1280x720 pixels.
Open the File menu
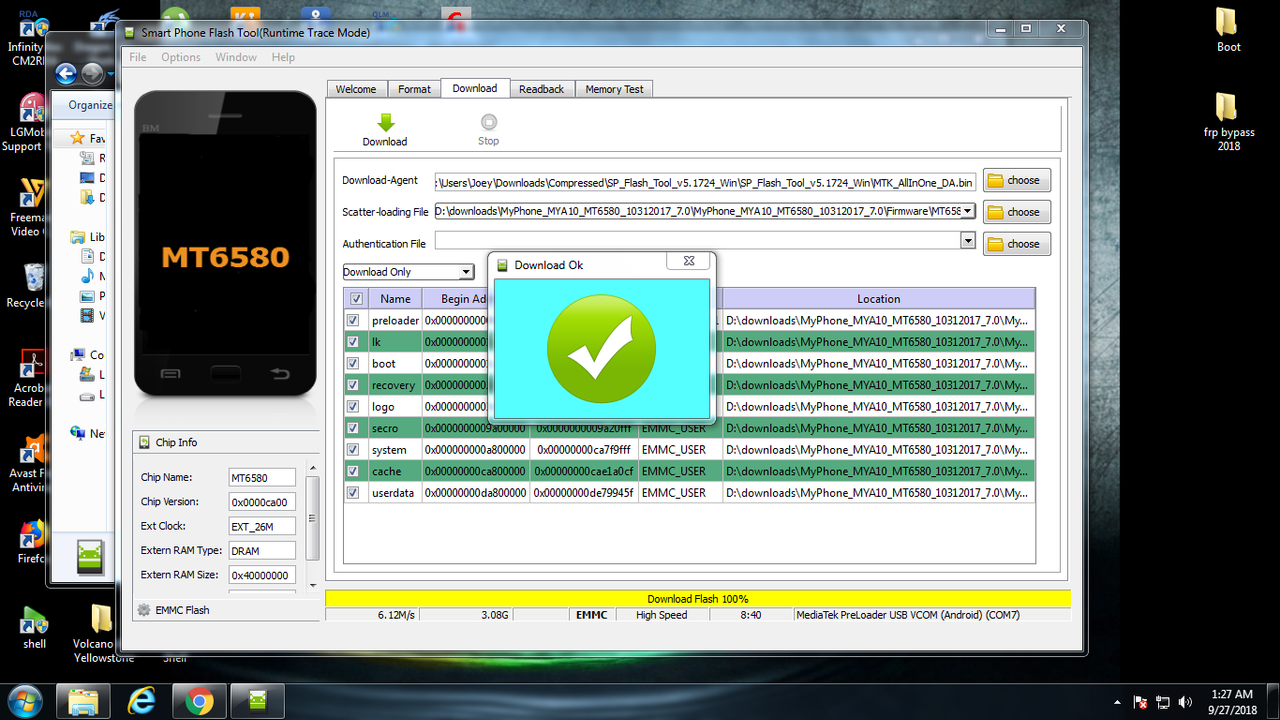point(138,57)
